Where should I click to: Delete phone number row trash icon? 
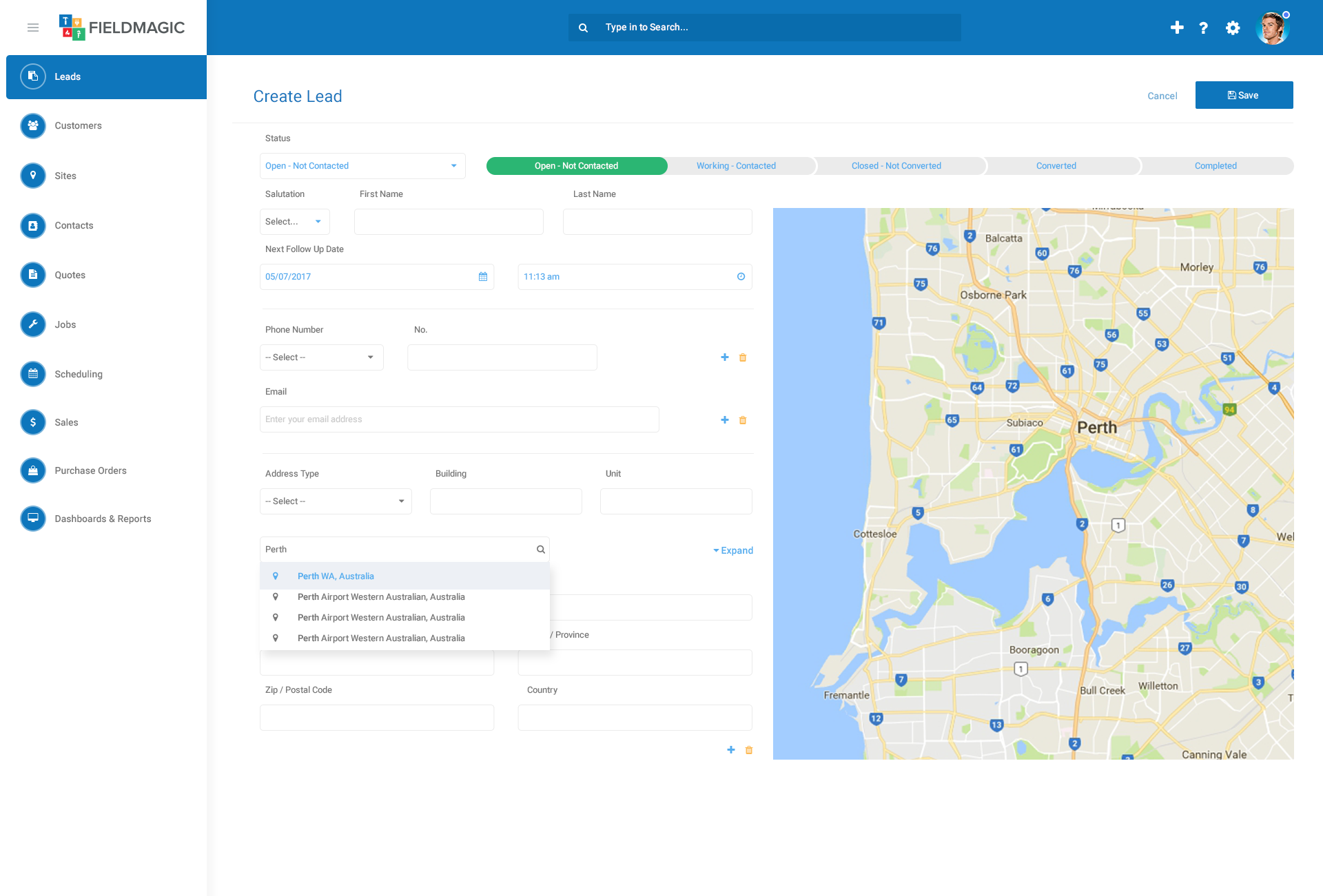pyautogui.click(x=743, y=357)
